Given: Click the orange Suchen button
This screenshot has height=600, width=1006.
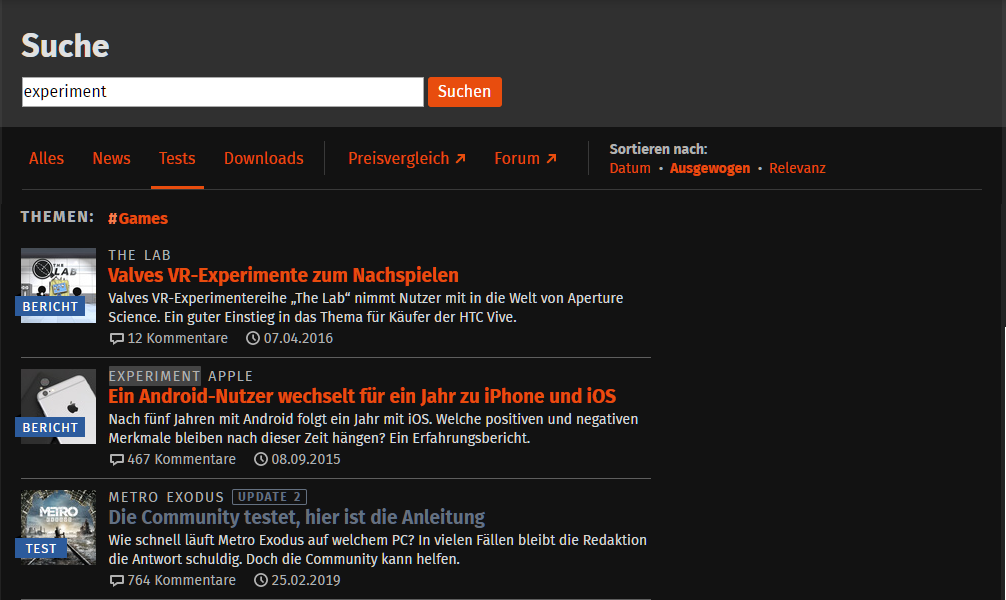Looking at the screenshot, I should [465, 92].
